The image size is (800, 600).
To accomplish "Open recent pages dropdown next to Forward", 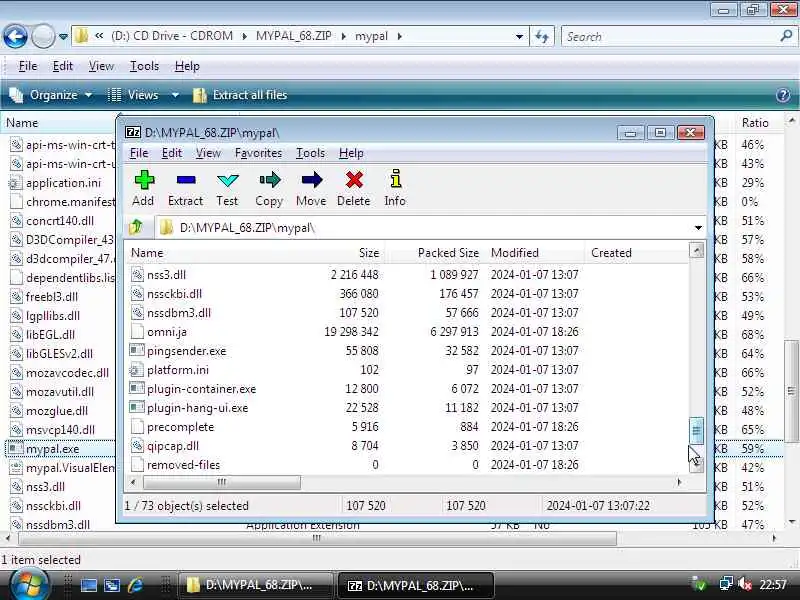I will (63, 37).
